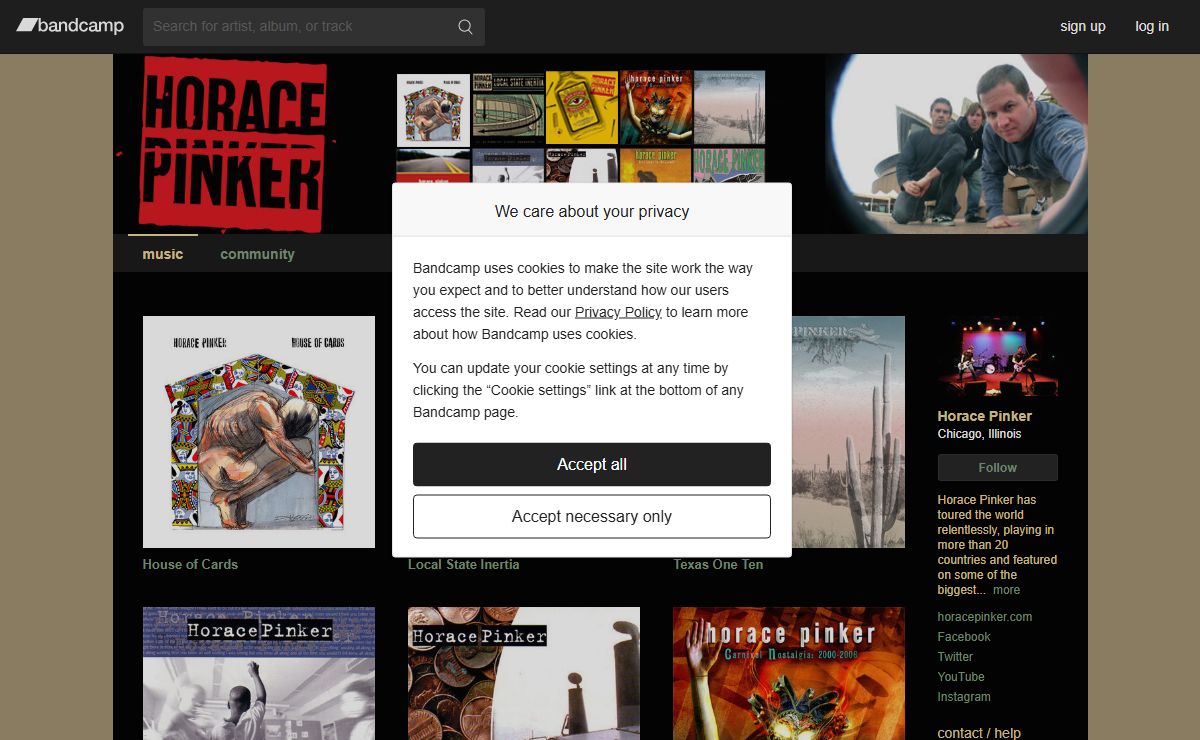Accept all cookies
Screen dimensions: 1200x740
coord(592,464)
